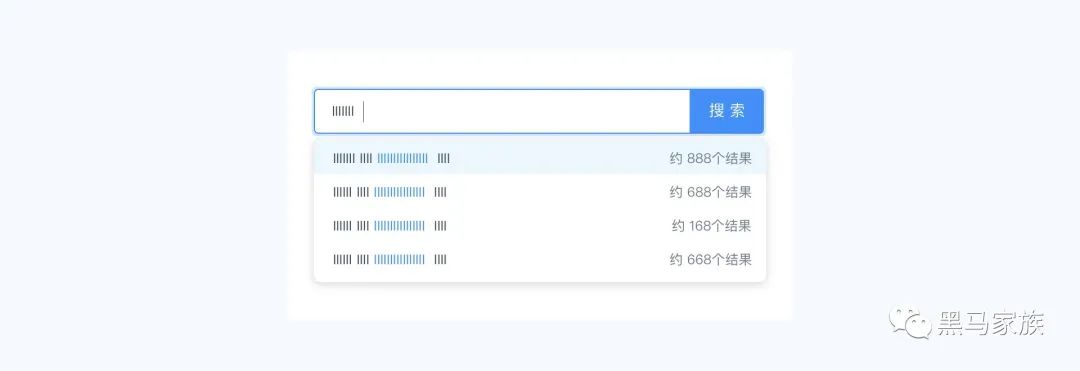Open the suggestion row with 约 668个结果

pyautogui.click(x=540, y=259)
